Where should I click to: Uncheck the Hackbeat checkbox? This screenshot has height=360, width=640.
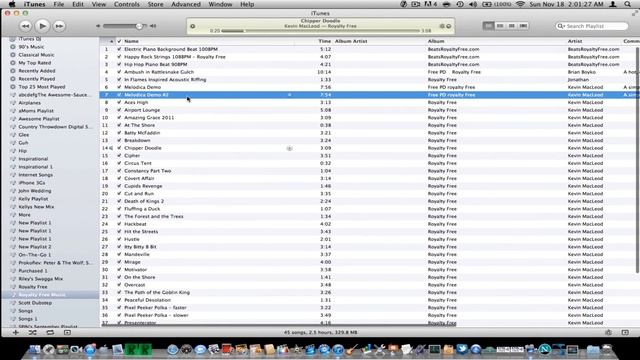pos(119,224)
